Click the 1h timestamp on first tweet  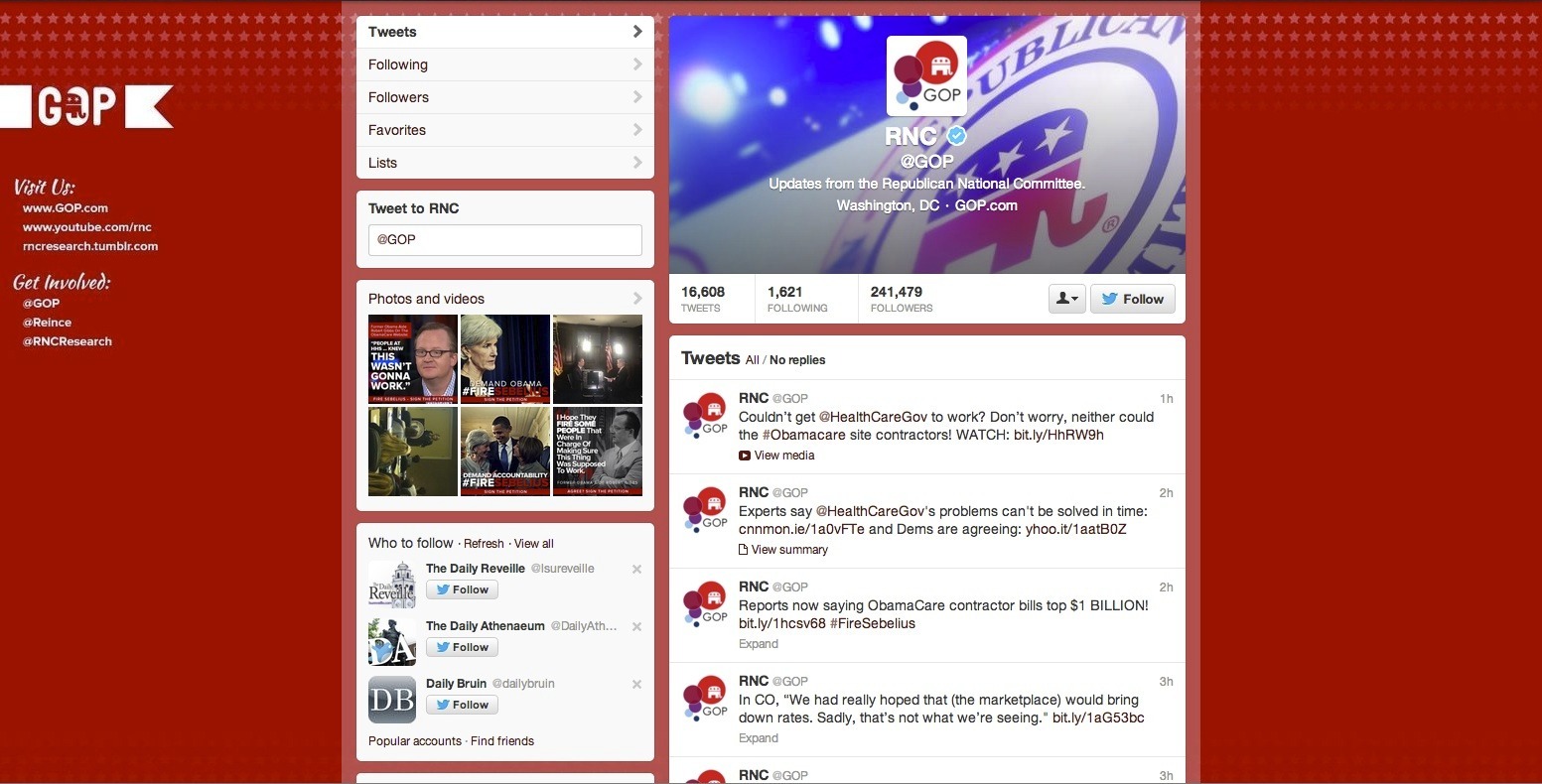click(x=1167, y=399)
